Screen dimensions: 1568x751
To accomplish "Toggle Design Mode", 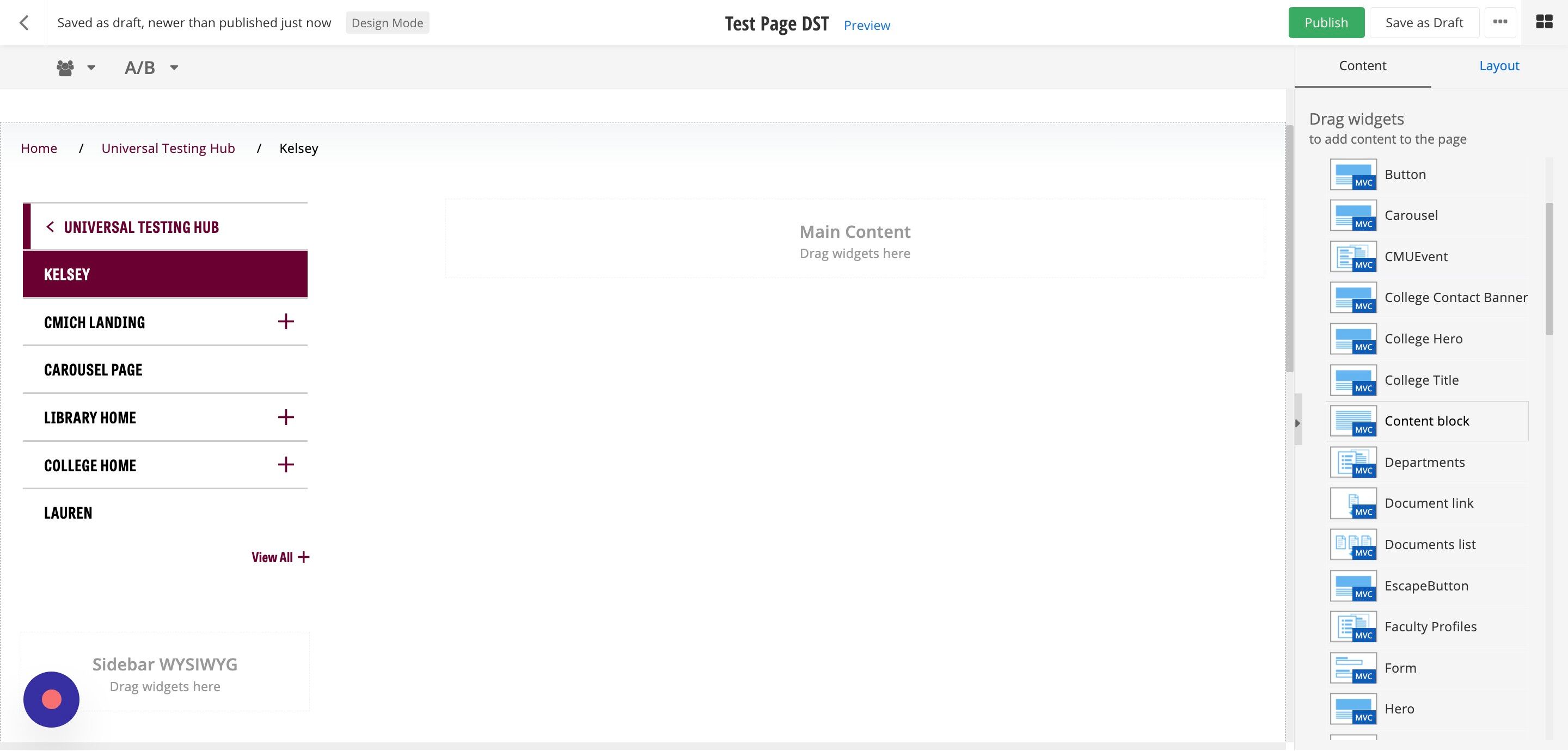I will (x=387, y=22).
